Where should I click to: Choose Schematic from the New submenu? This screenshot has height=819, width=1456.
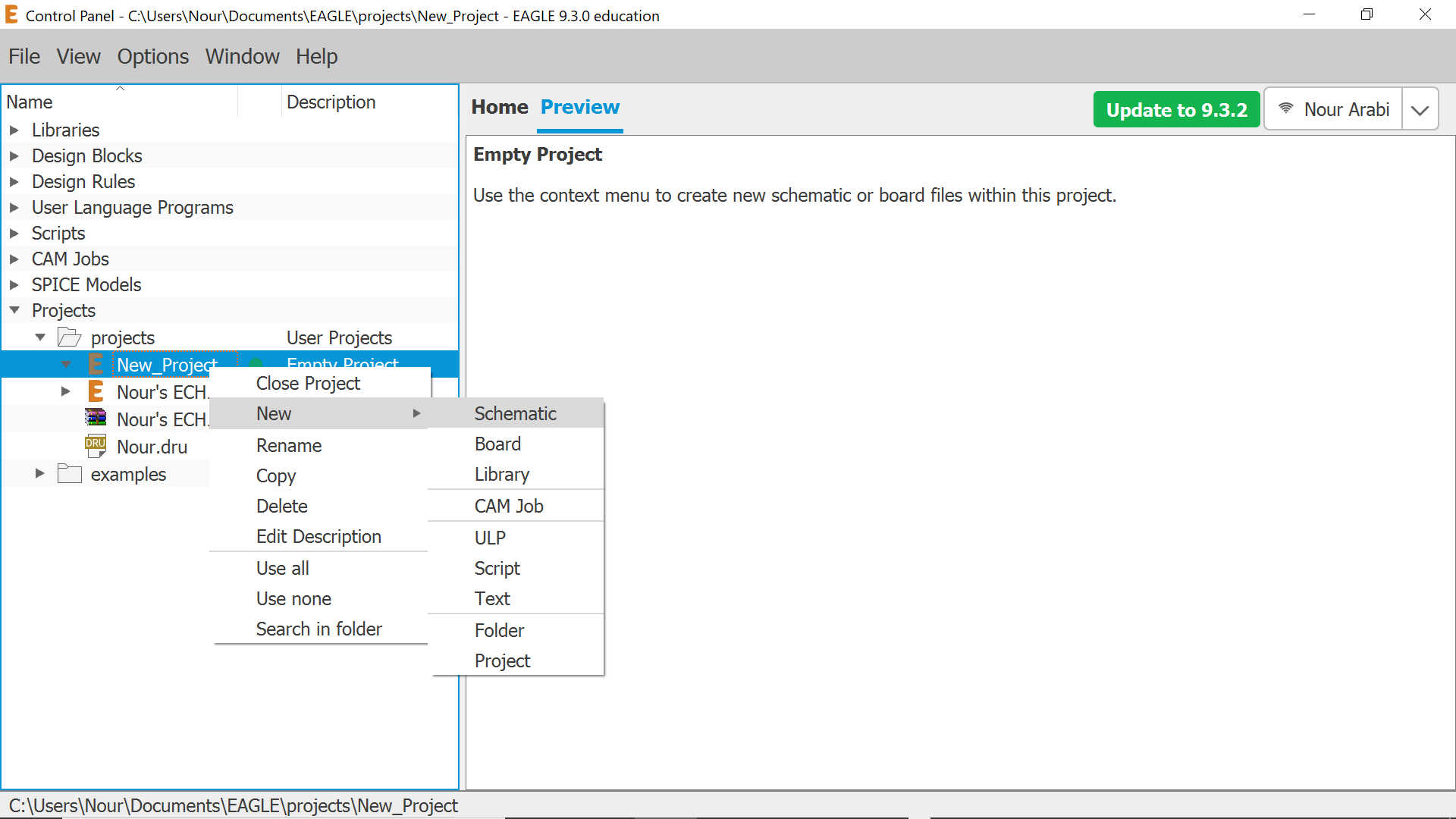[x=515, y=413]
